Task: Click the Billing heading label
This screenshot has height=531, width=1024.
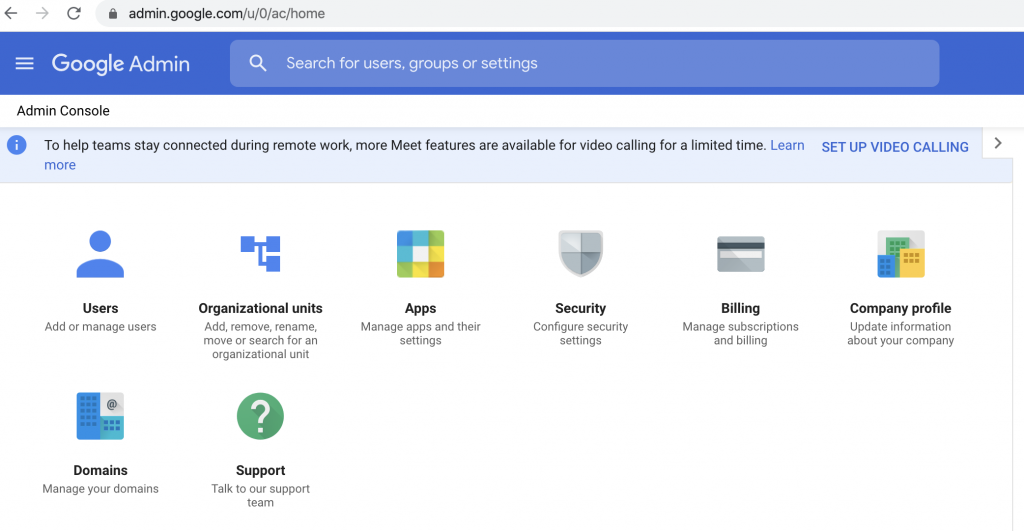Action: click(741, 308)
